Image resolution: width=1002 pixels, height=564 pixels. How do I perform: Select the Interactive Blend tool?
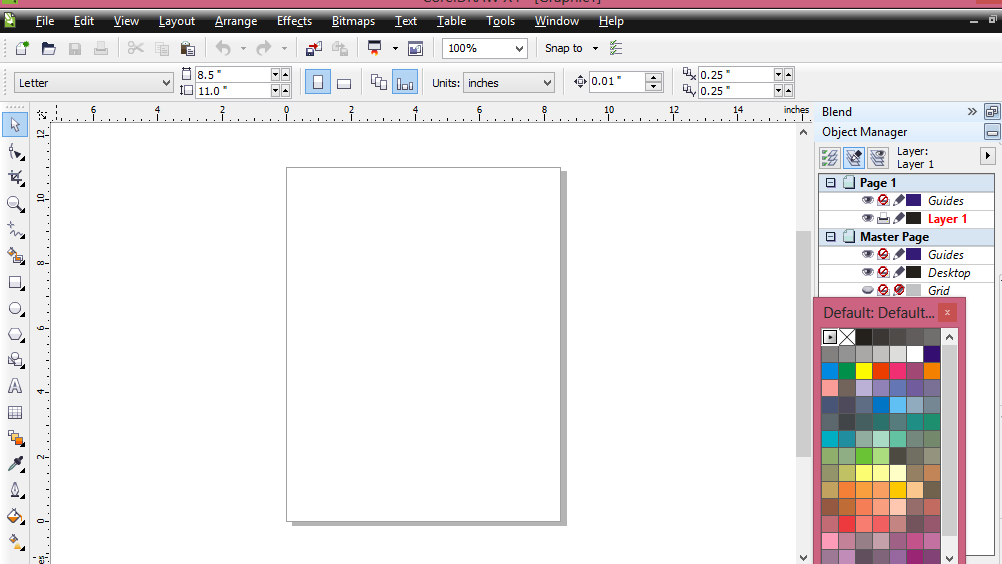15,438
